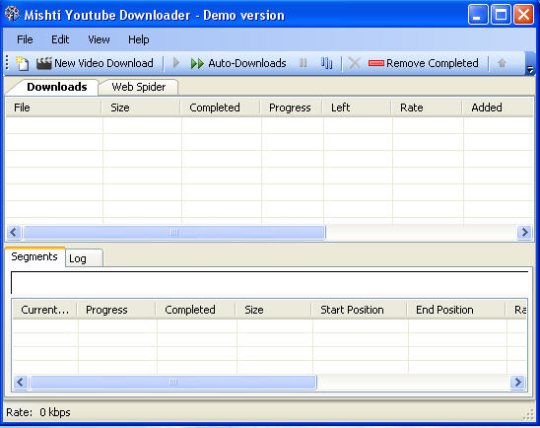Click the window resize grip corner

pyautogui.click(x=528, y=415)
